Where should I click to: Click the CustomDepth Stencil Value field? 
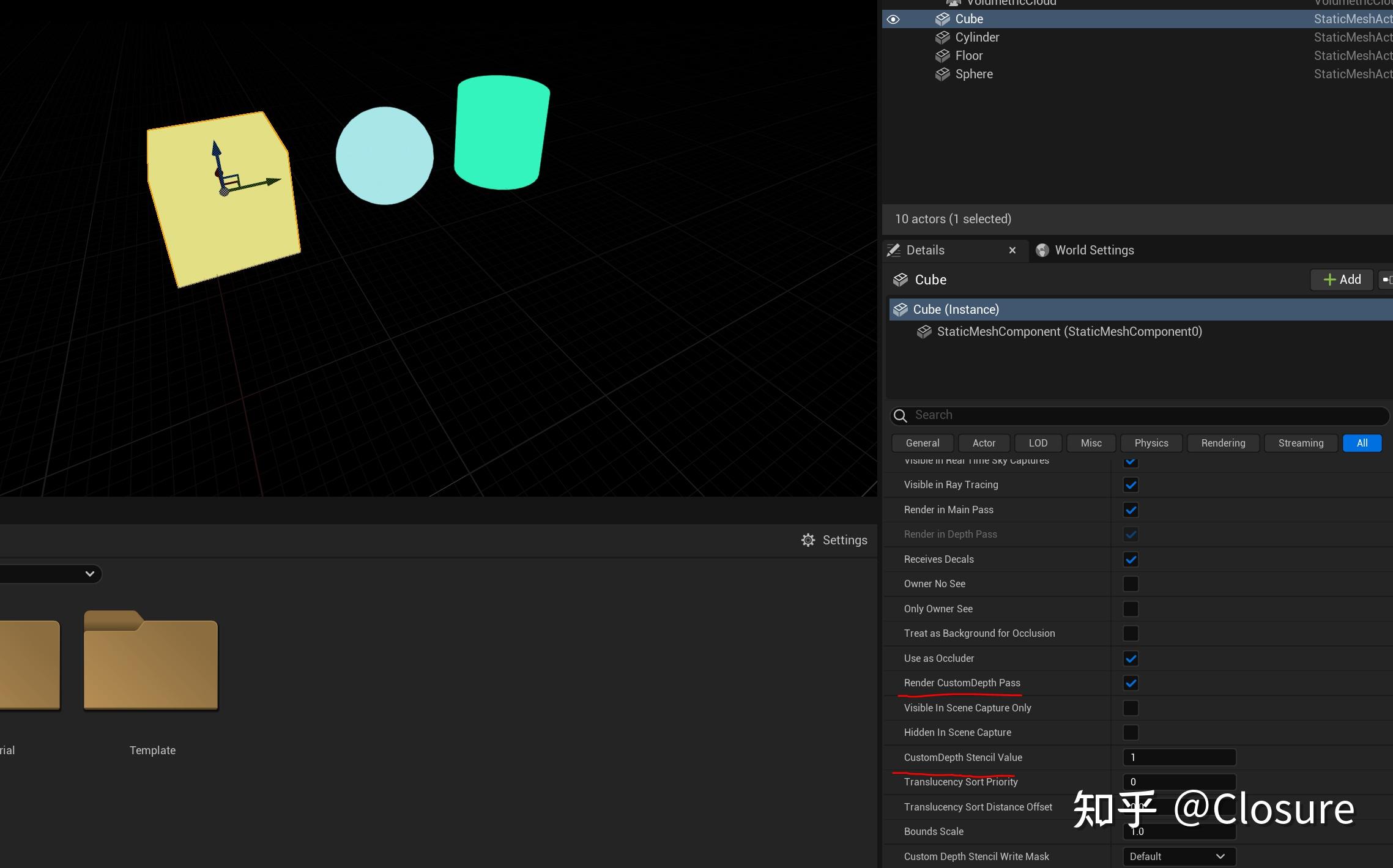(x=1179, y=757)
